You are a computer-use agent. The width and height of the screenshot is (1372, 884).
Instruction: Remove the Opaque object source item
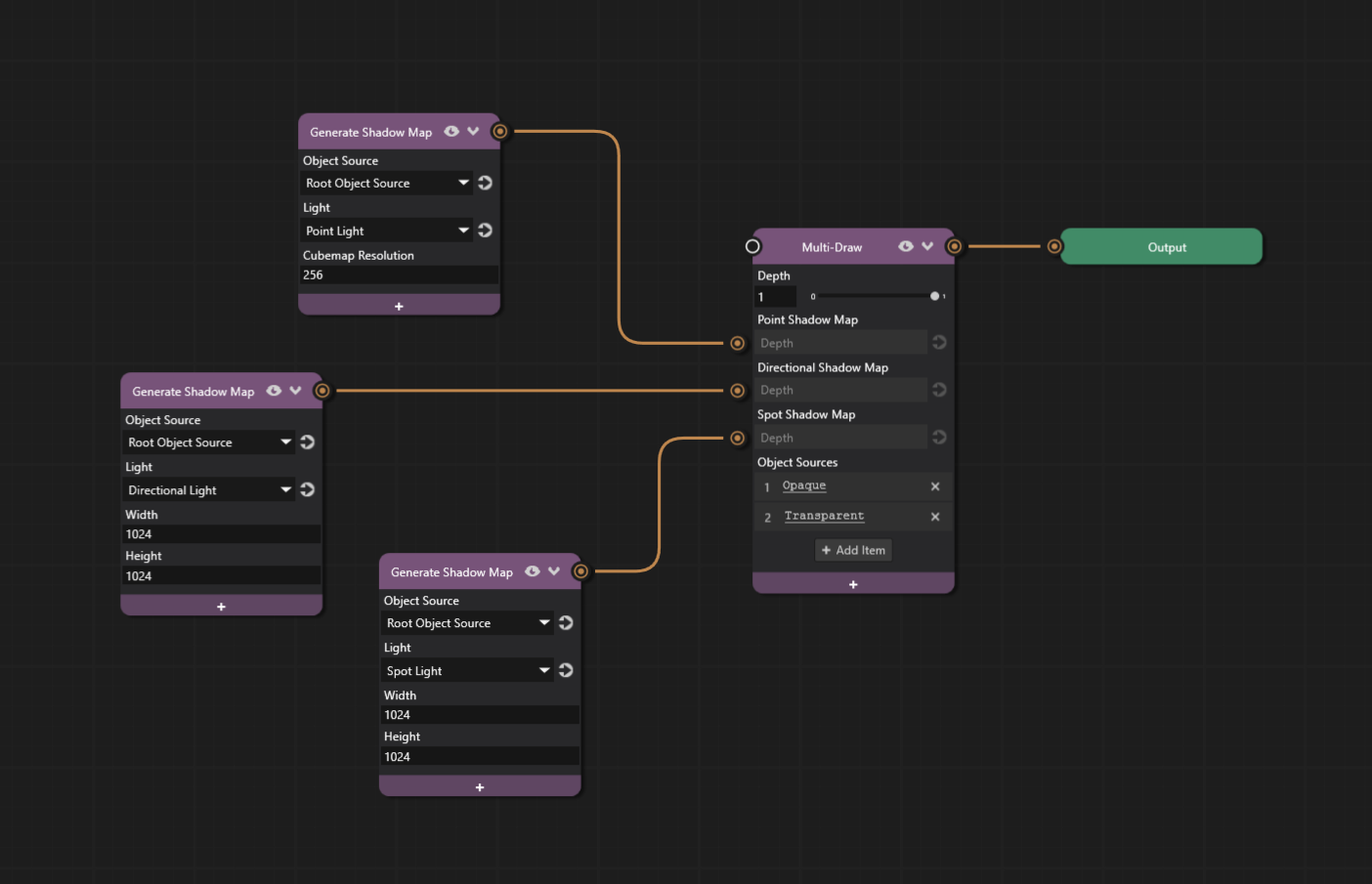click(935, 486)
